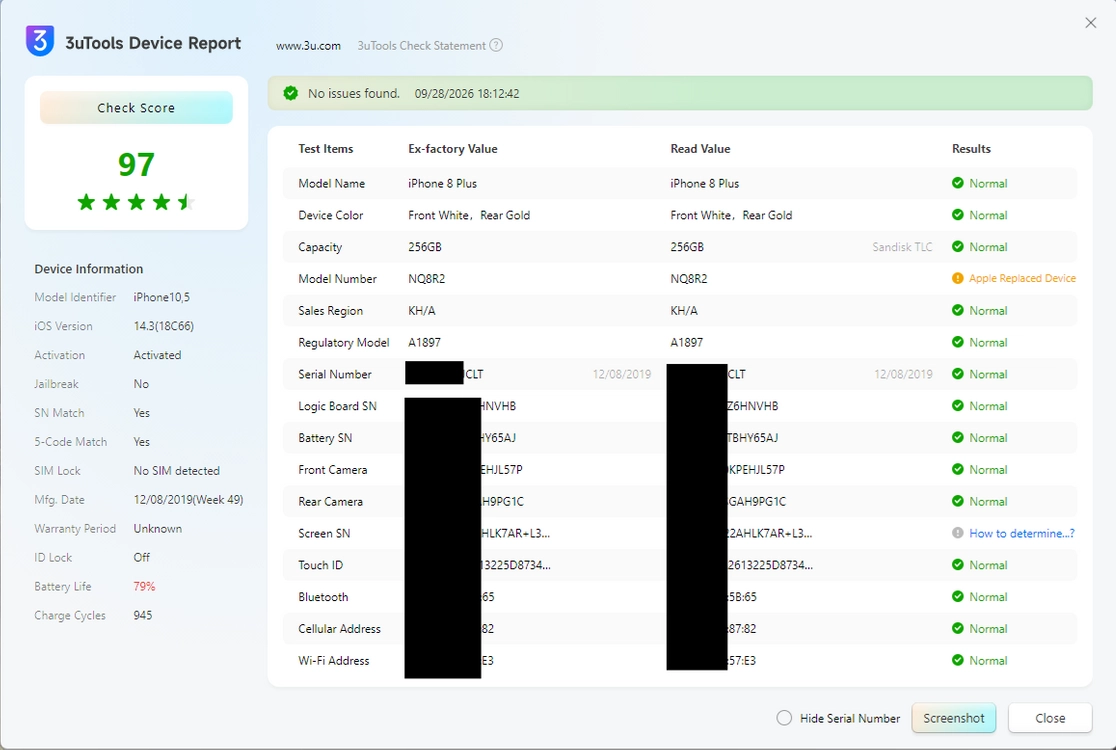Viewport: 1116px width, 750px height.
Task: Click the Read Value Regulatory Model A1897
Action: pyautogui.click(x=686, y=342)
